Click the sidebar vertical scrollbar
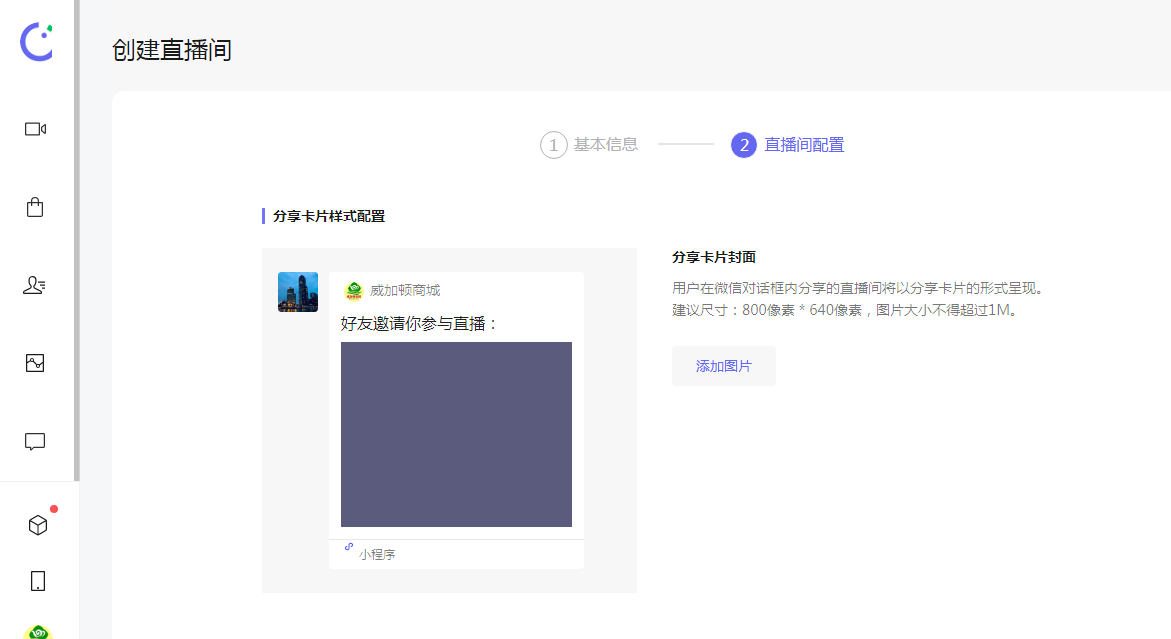Image resolution: width=1171 pixels, height=639 pixels. pos(77,240)
